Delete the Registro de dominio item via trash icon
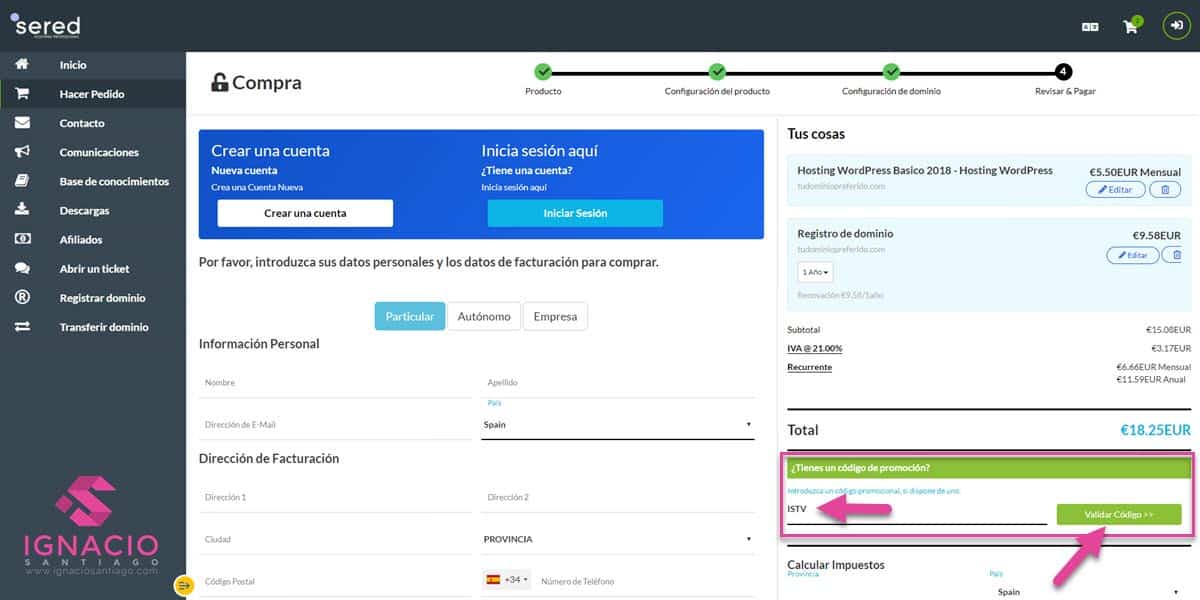The height and width of the screenshot is (600, 1200). coord(1177,255)
